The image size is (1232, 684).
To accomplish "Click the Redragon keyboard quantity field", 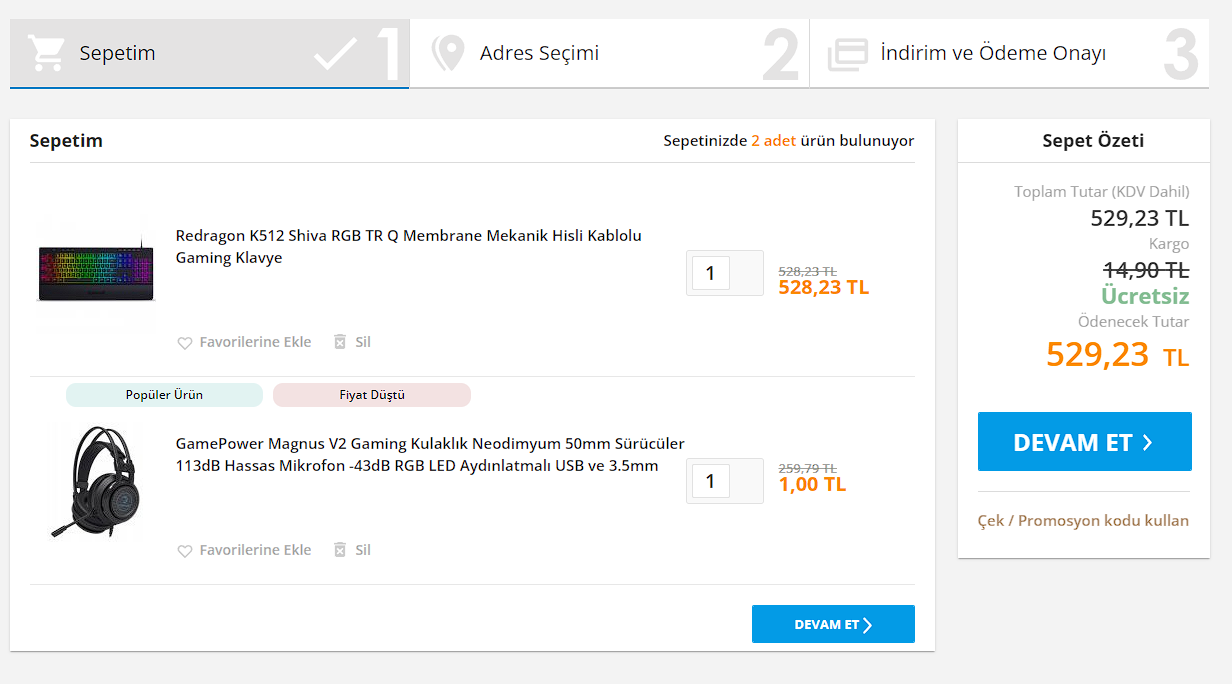I will click(x=711, y=273).
